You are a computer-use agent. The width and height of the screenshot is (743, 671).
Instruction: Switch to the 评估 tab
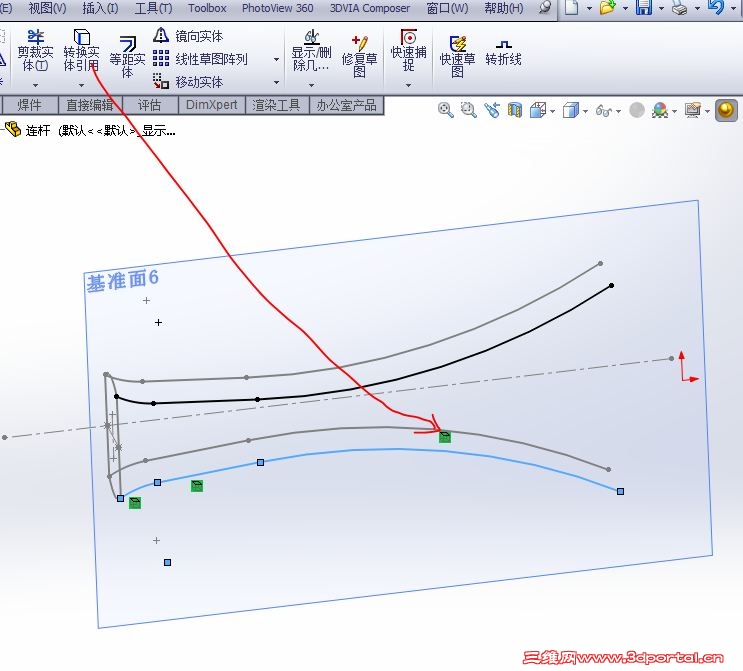150,105
